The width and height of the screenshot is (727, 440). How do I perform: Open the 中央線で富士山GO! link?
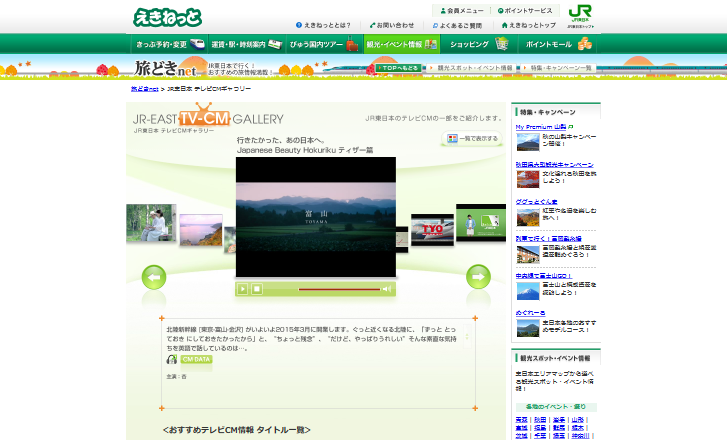[x=543, y=275]
